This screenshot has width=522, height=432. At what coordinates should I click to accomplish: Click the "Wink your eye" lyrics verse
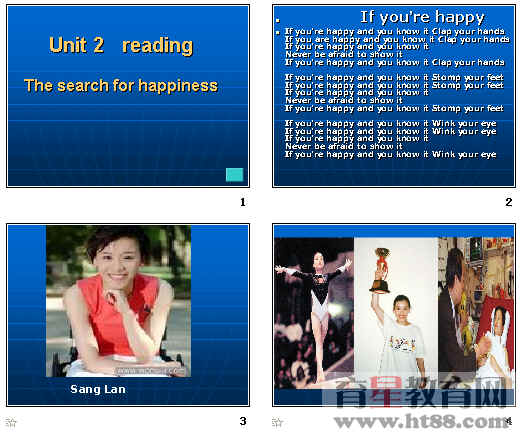click(x=390, y=139)
